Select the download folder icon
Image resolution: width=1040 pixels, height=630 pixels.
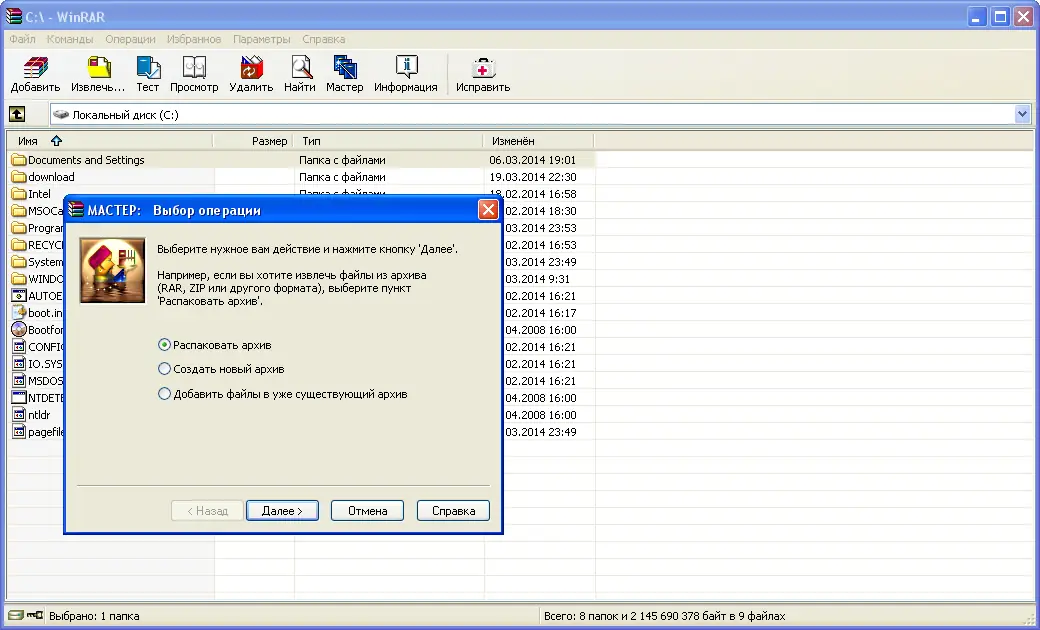[x=19, y=177]
